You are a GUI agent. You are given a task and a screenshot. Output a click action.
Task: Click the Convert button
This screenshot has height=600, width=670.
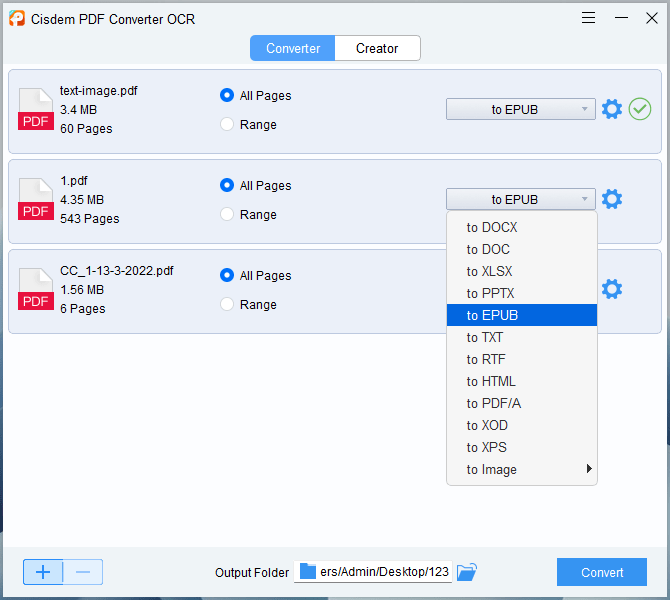[x=602, y=572]
